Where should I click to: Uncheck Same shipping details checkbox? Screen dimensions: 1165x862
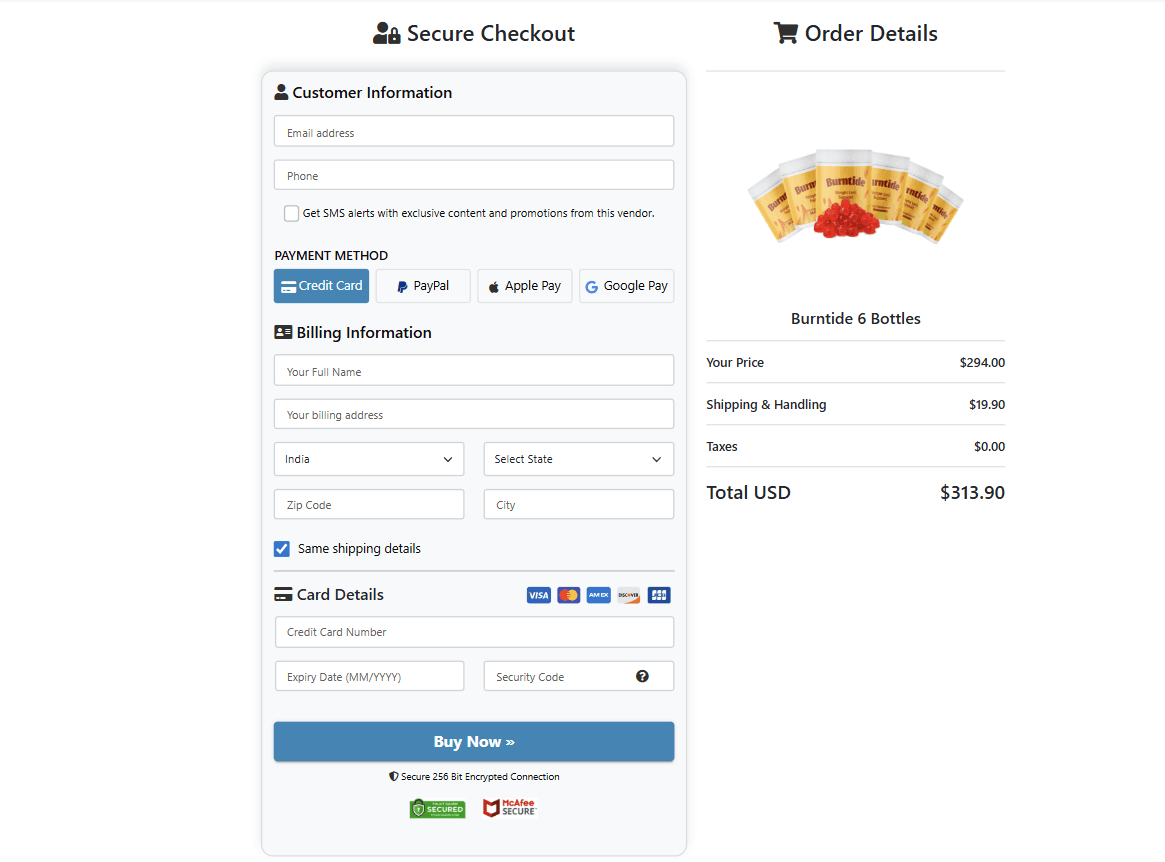282,549
